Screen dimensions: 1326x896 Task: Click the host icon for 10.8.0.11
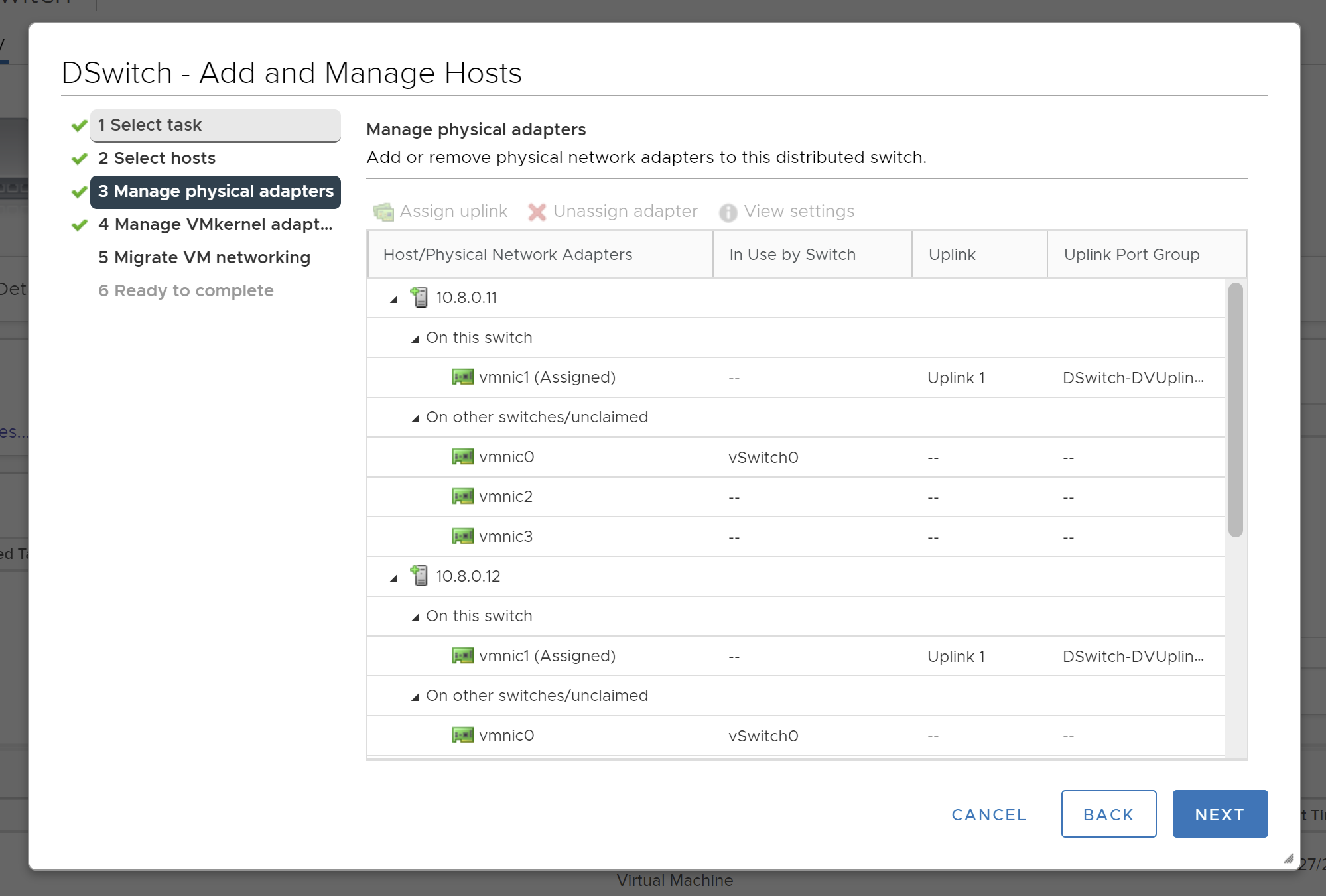[419, 297]
